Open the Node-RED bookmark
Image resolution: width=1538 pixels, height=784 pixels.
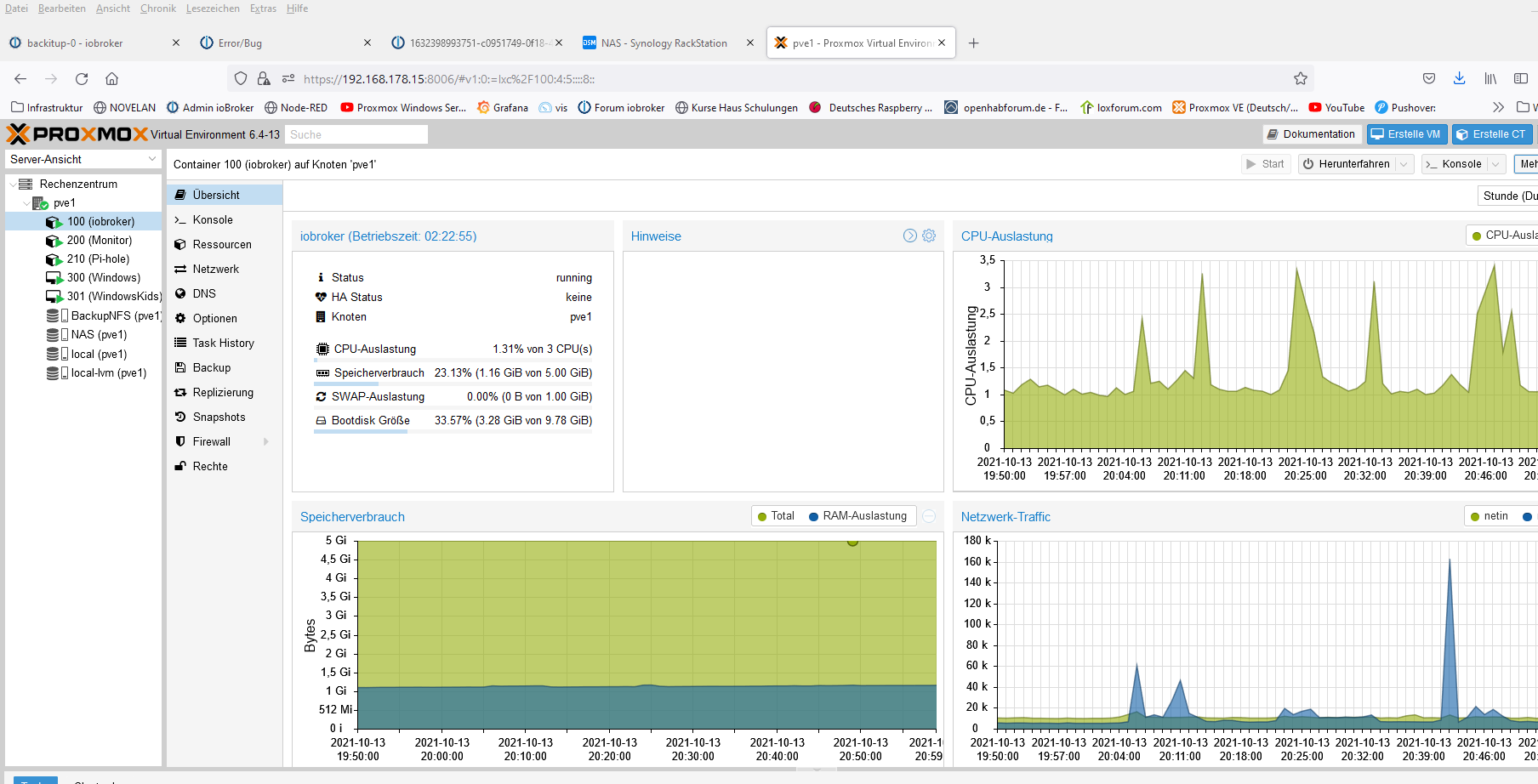[296, 108]
